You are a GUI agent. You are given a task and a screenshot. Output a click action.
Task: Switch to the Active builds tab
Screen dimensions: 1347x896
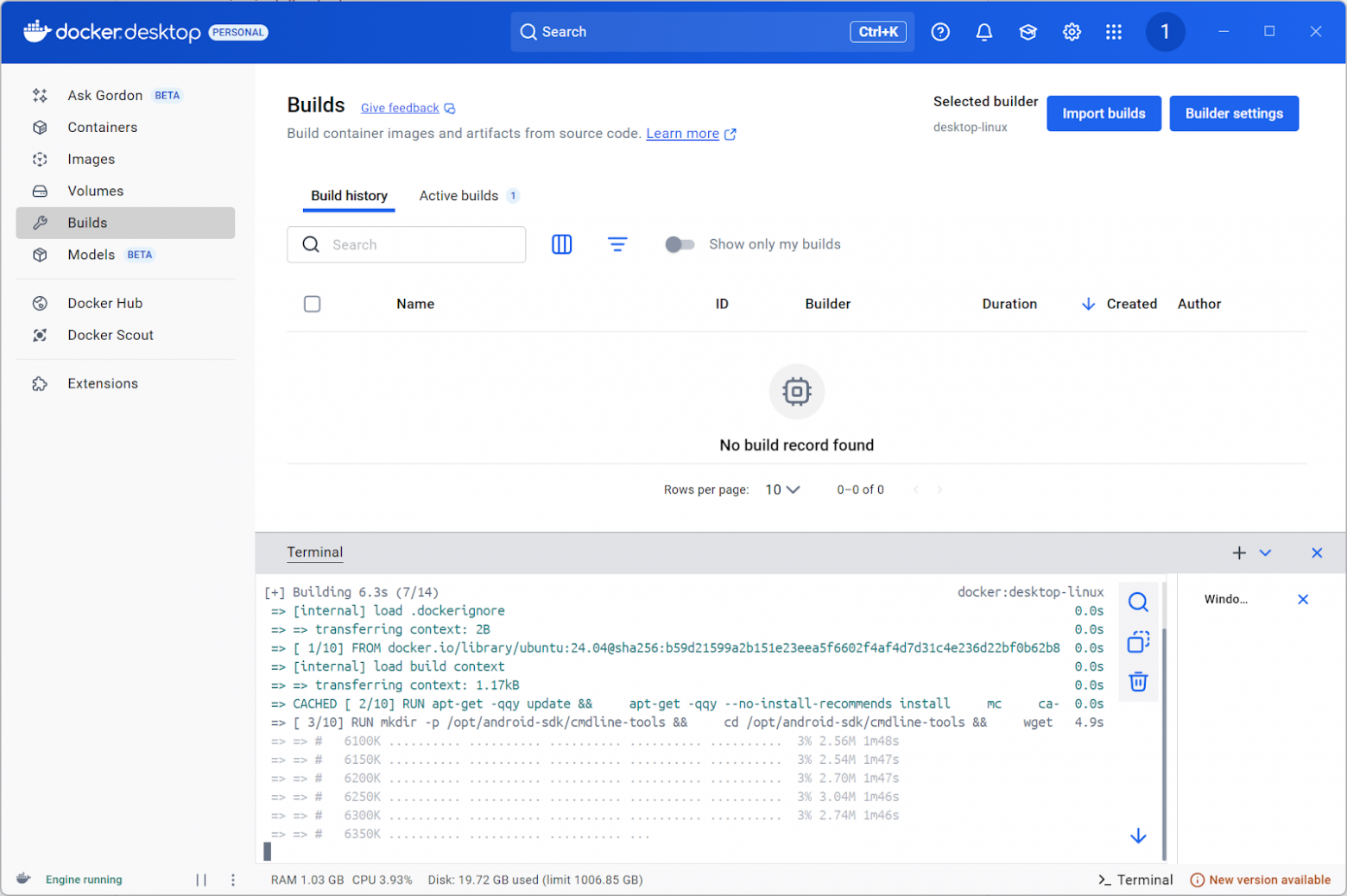(x=469, y=196)
